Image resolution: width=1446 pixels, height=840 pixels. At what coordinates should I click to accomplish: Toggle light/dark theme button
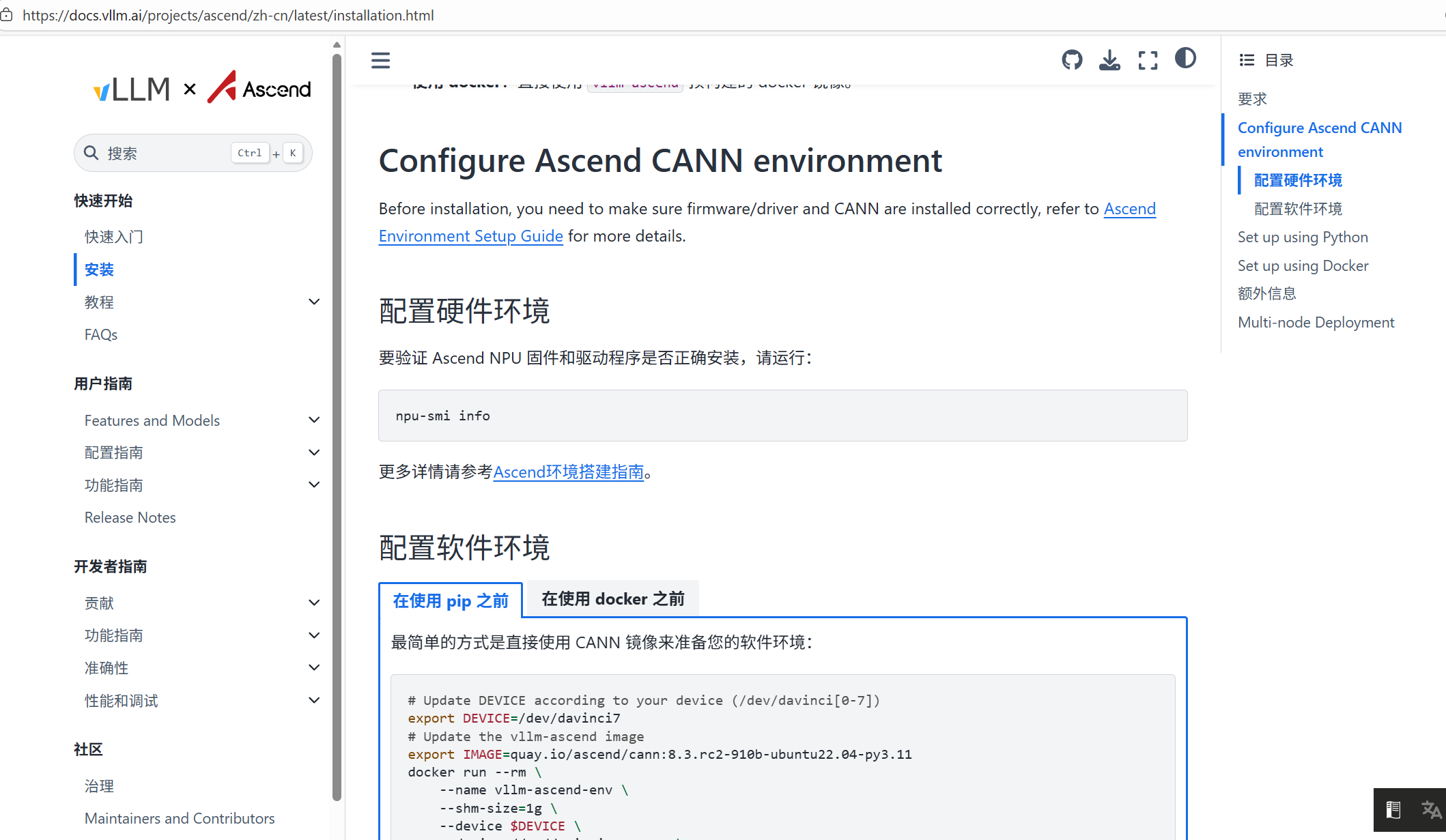(1185, 59)
